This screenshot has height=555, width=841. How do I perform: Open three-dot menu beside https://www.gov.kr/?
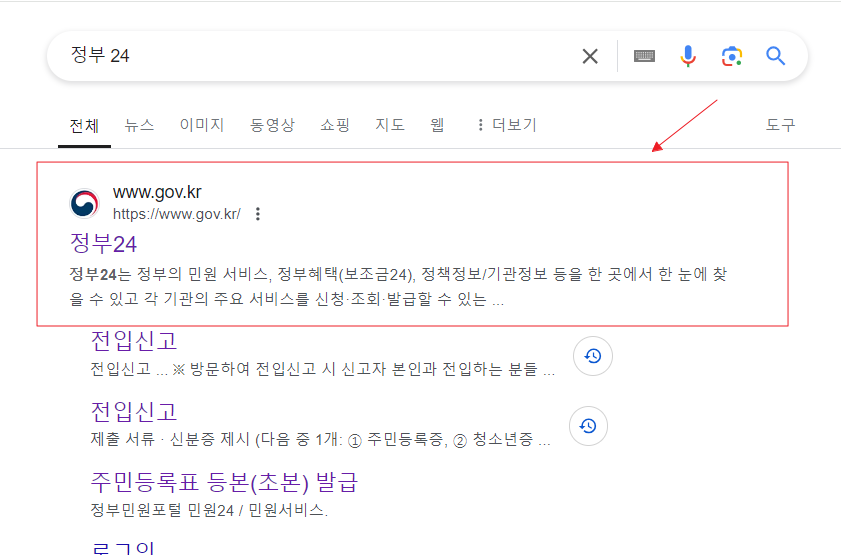[x=258, y=214]
